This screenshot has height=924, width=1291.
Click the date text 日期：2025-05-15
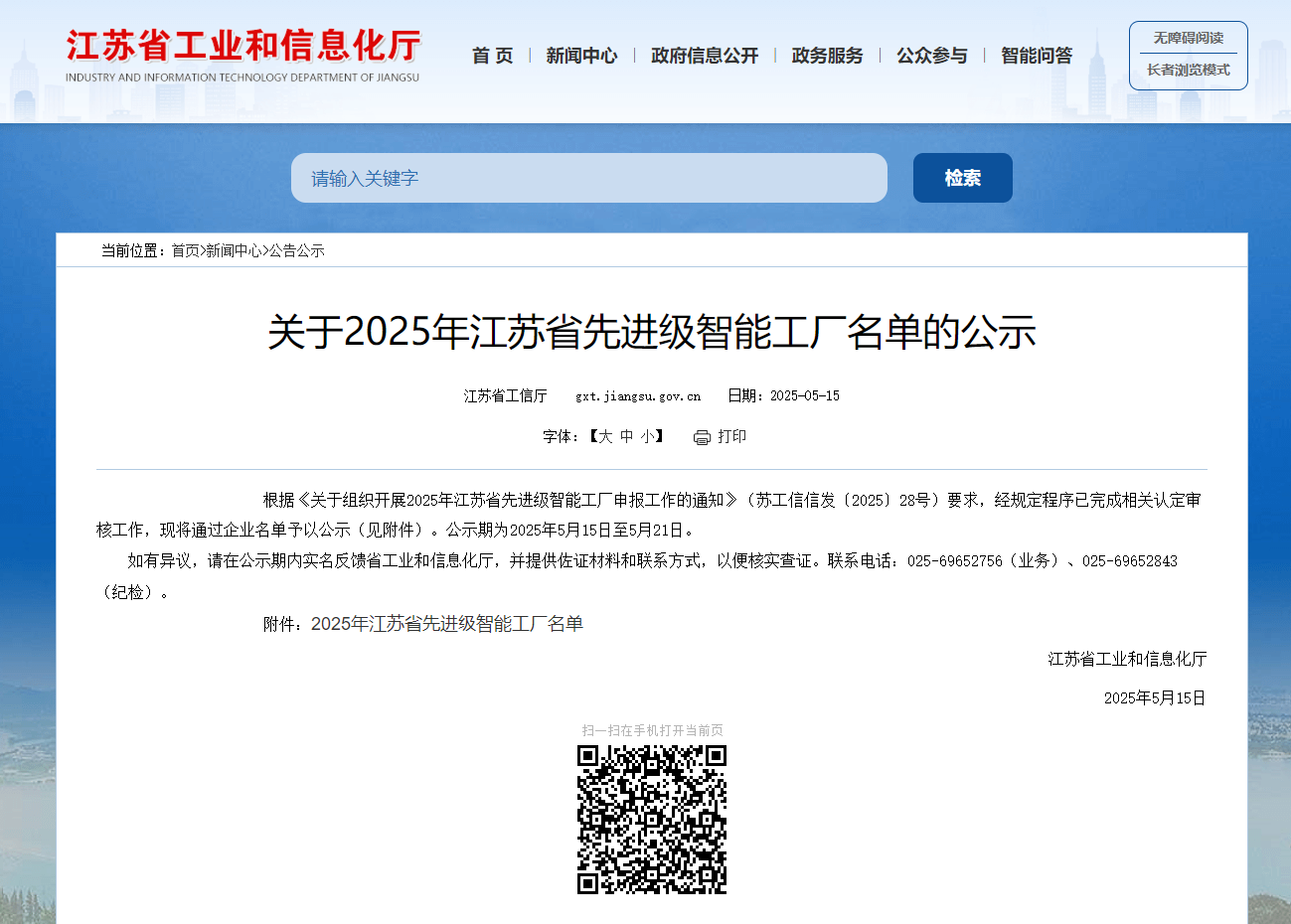coord(783,395)
